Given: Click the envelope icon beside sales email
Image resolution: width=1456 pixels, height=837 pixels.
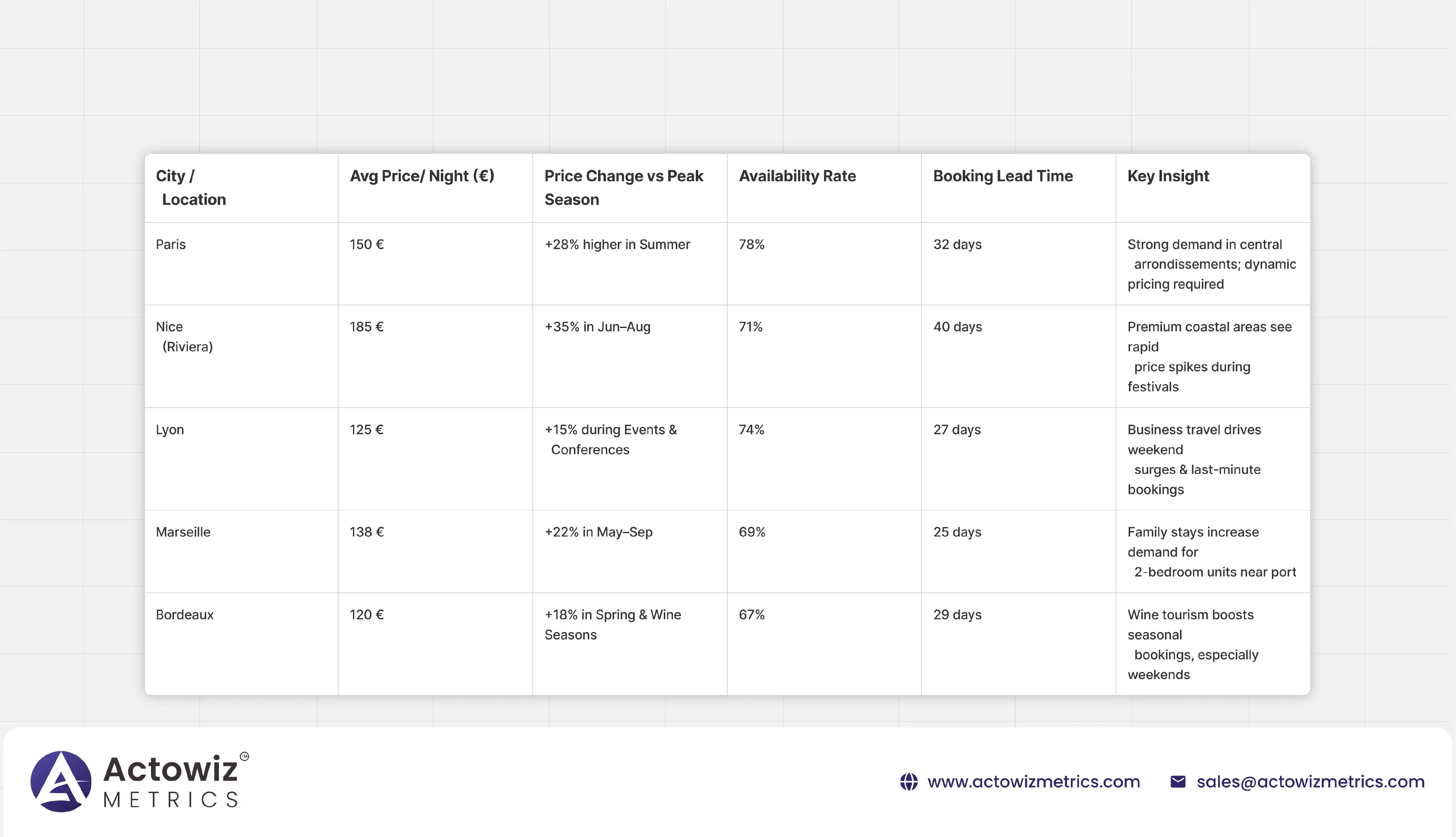Looking at the screenshot, I should pos(1178,782).
